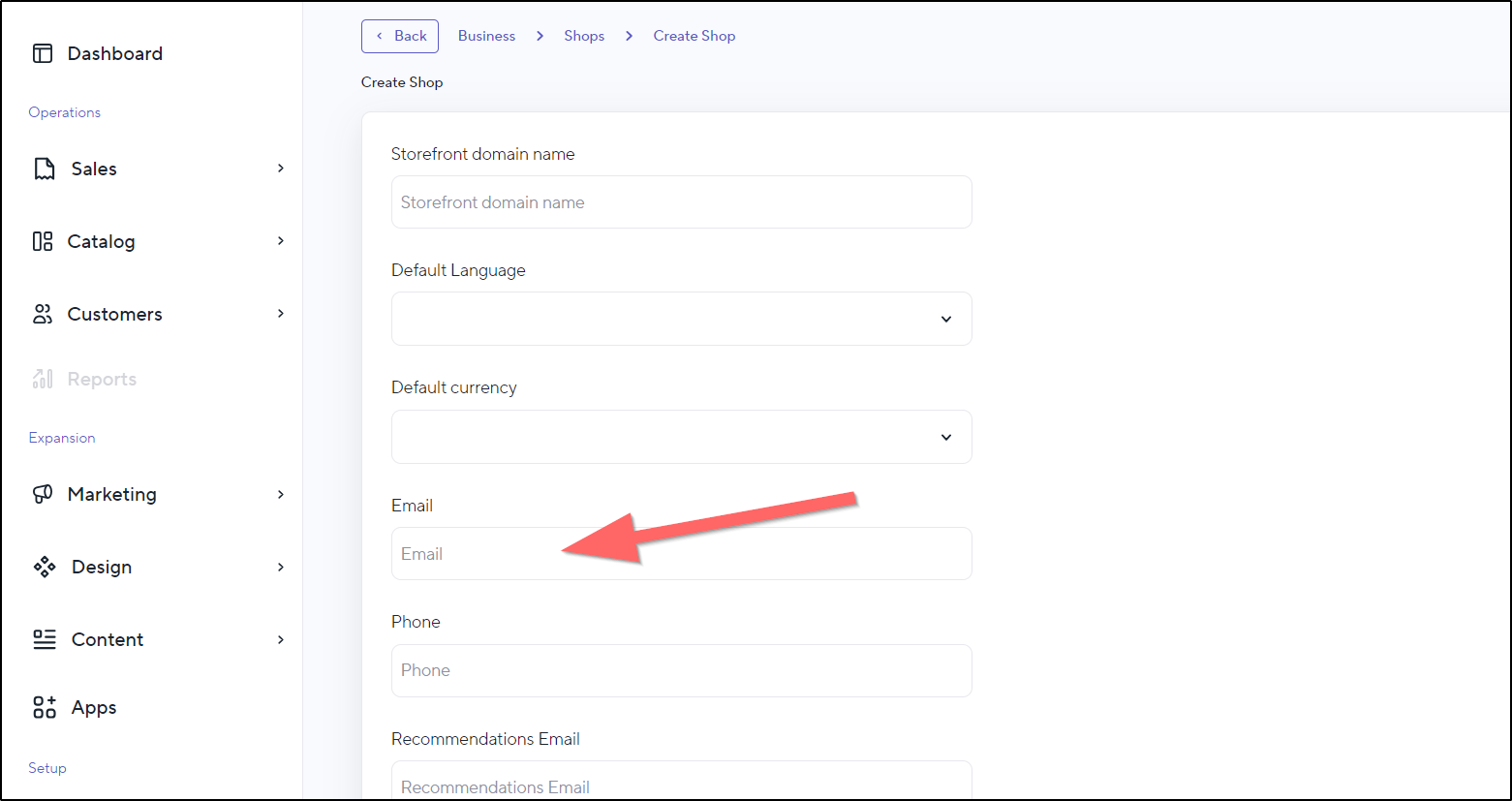Open the Shops breadcrumb link
Image resolution: width=1512 pixels, height=801 pixels.
tap(584, 36)
